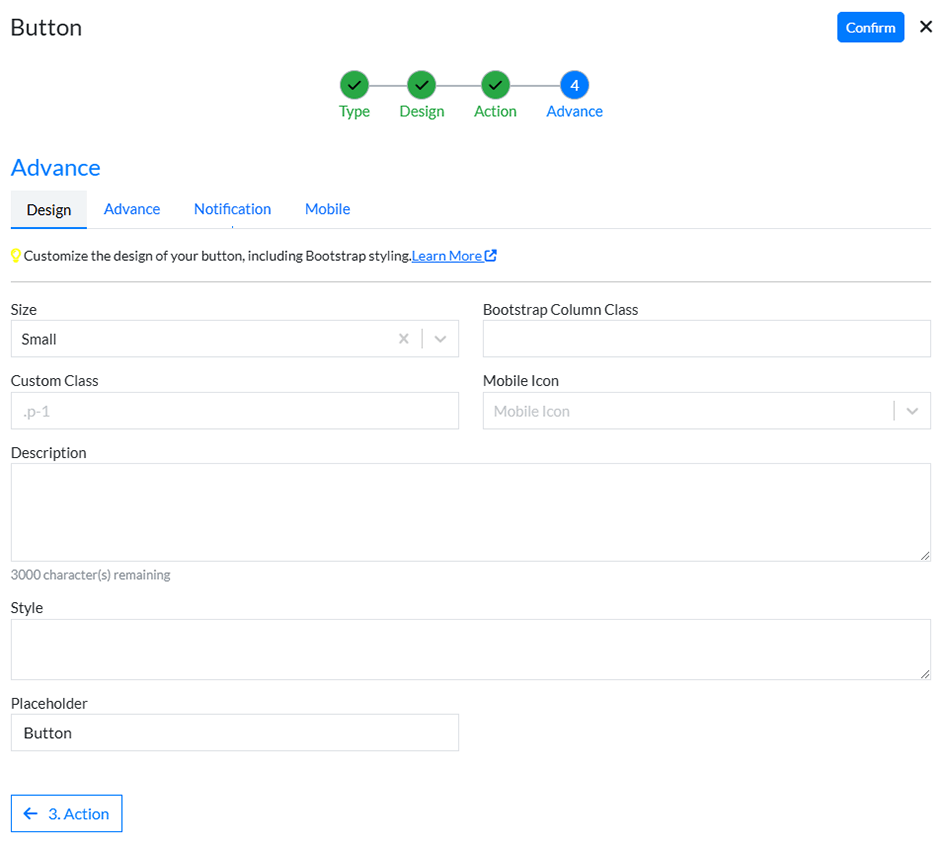The width and height of the screenshot is (942, 847).
Task: Switch to the Mobile tab
Action: point(327,209)
